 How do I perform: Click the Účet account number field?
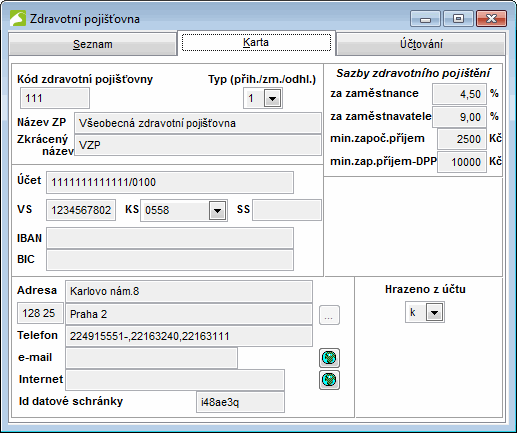(x=170, y=182)
